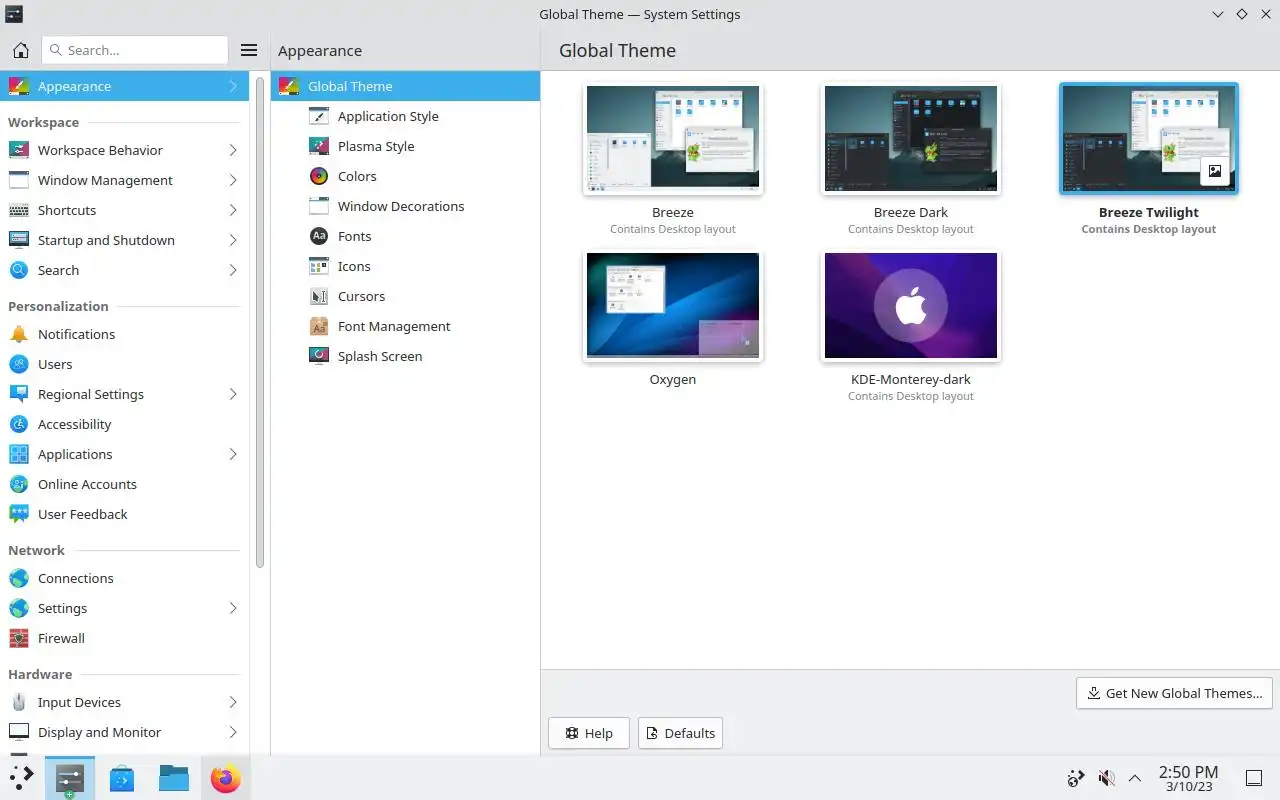
Task: Click the Window Decorations icon
Action: point(319,206)
